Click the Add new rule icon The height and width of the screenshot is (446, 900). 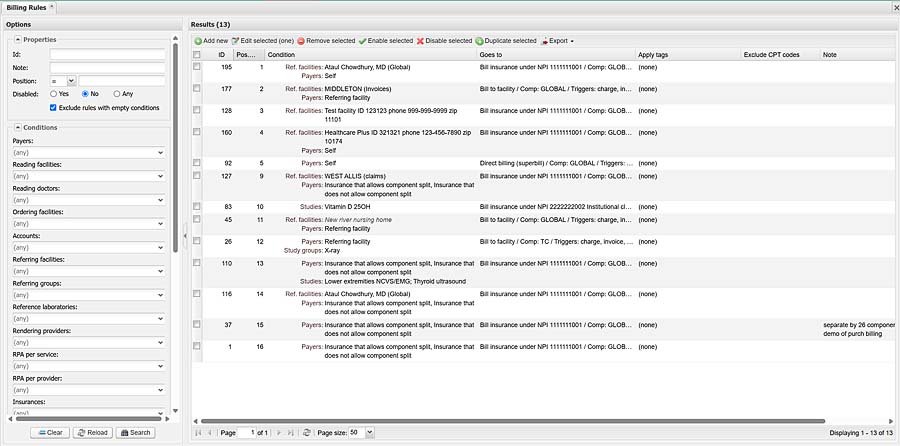(x=198, y=41)
